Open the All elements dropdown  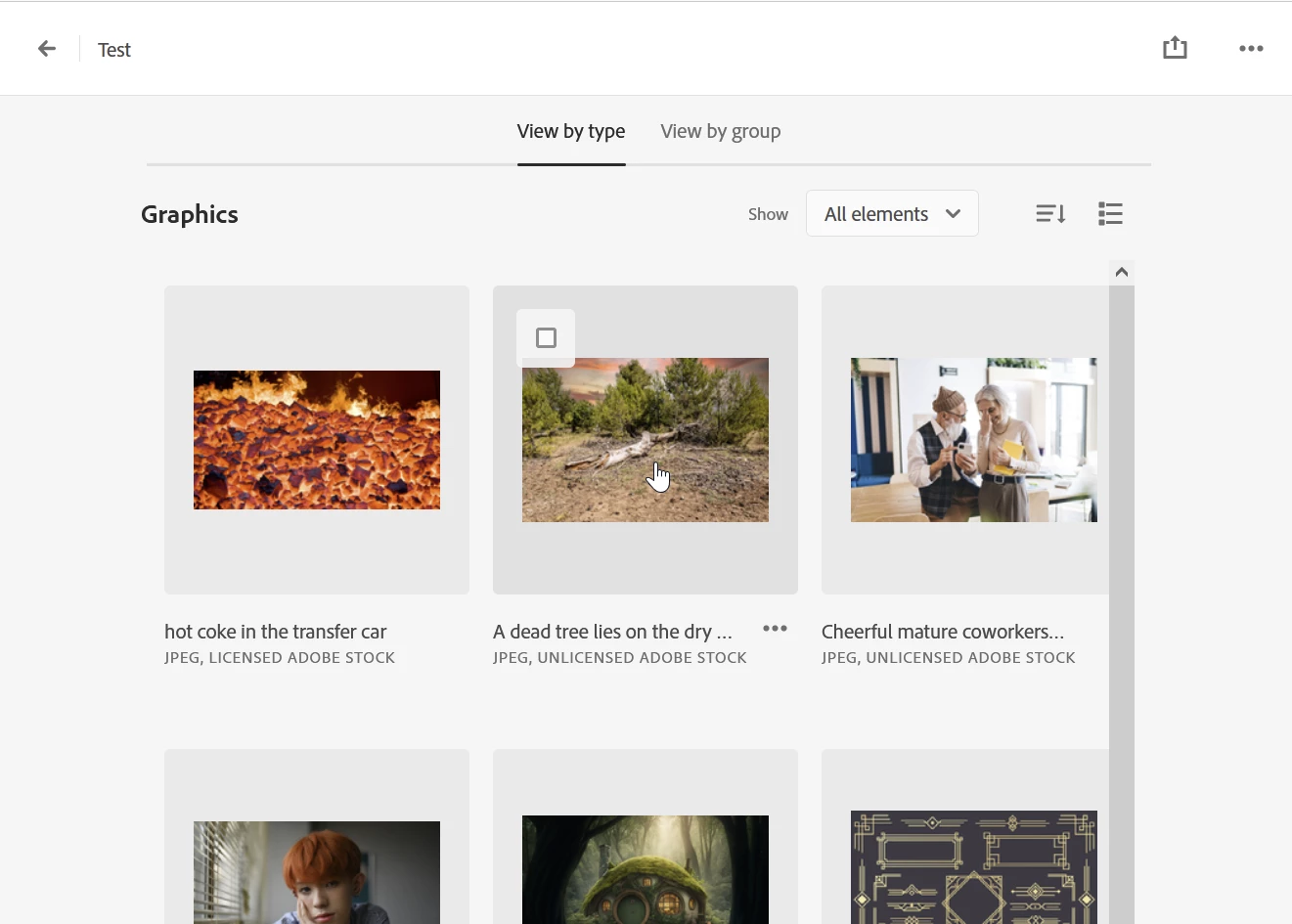pos(892,213)
